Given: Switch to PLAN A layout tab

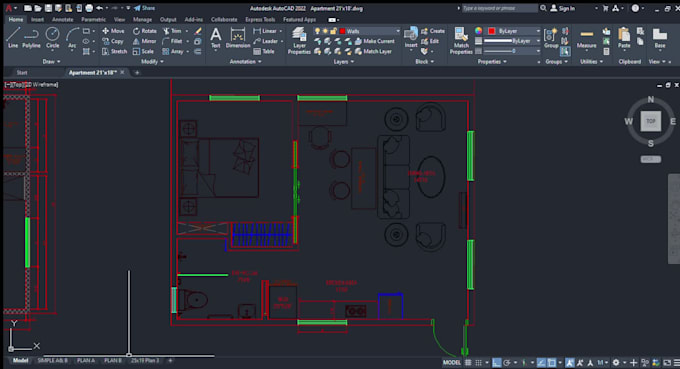Looking at the screenshot, I should click(86, 360).
